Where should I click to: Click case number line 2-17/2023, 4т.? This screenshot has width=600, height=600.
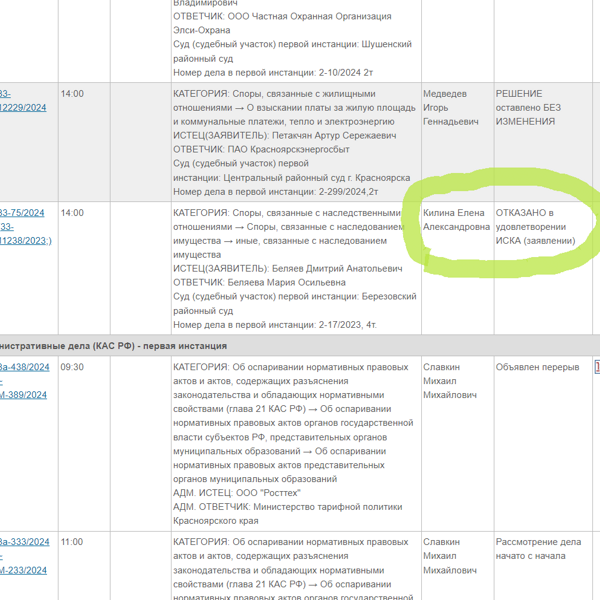click(x=275, y=325)
